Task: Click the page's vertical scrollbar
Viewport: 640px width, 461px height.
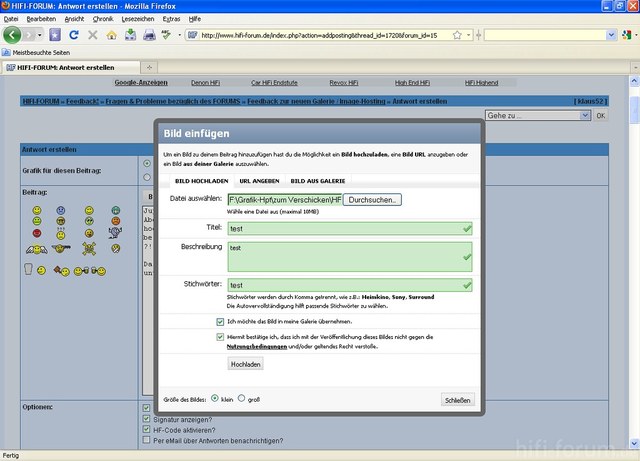Action: 634,250
